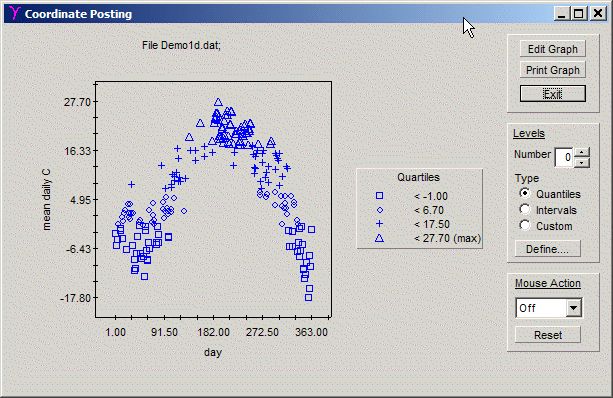This screenshot has height=398, width=613.
Task: Click the 272.50 x-axis tick label
Action: (x=262, y=332)
